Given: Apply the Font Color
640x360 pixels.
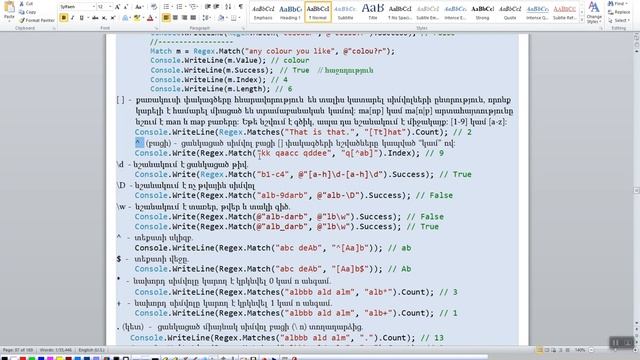Looking at the screenshot, I should [x=151, y=18].
